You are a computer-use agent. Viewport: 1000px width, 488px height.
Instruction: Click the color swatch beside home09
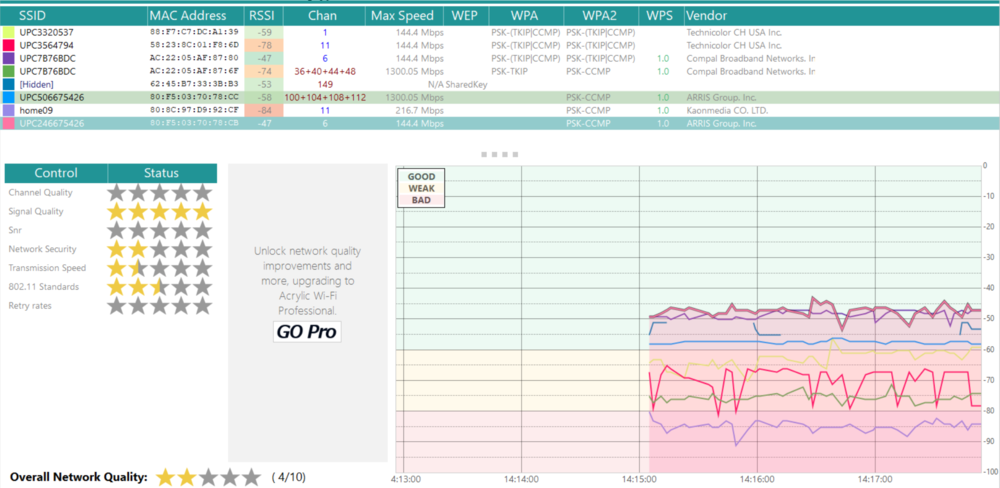pos(9,110)
